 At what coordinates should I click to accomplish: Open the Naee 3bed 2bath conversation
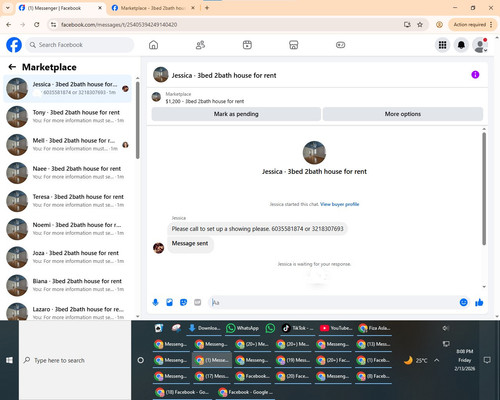[67, 173]
